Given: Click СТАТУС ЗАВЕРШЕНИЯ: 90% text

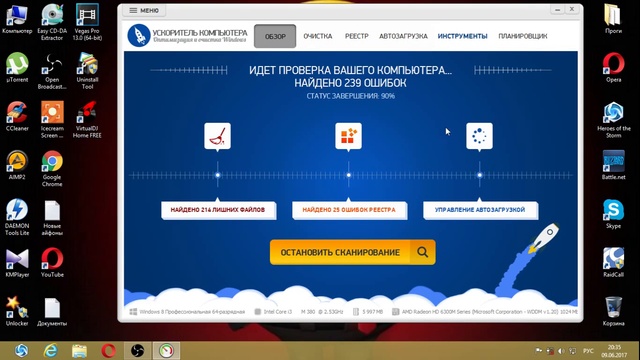Looking at the screenshot, I should 350,96.
